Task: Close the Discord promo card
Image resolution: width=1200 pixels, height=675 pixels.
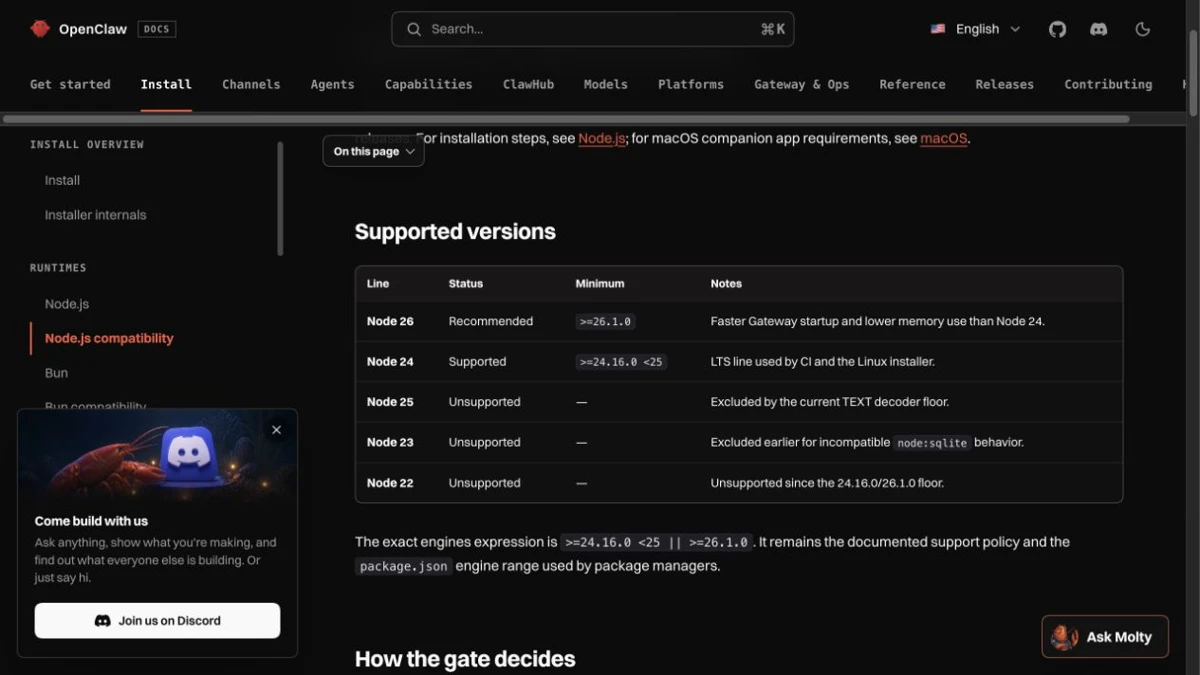Action: (x=277, y=430)
